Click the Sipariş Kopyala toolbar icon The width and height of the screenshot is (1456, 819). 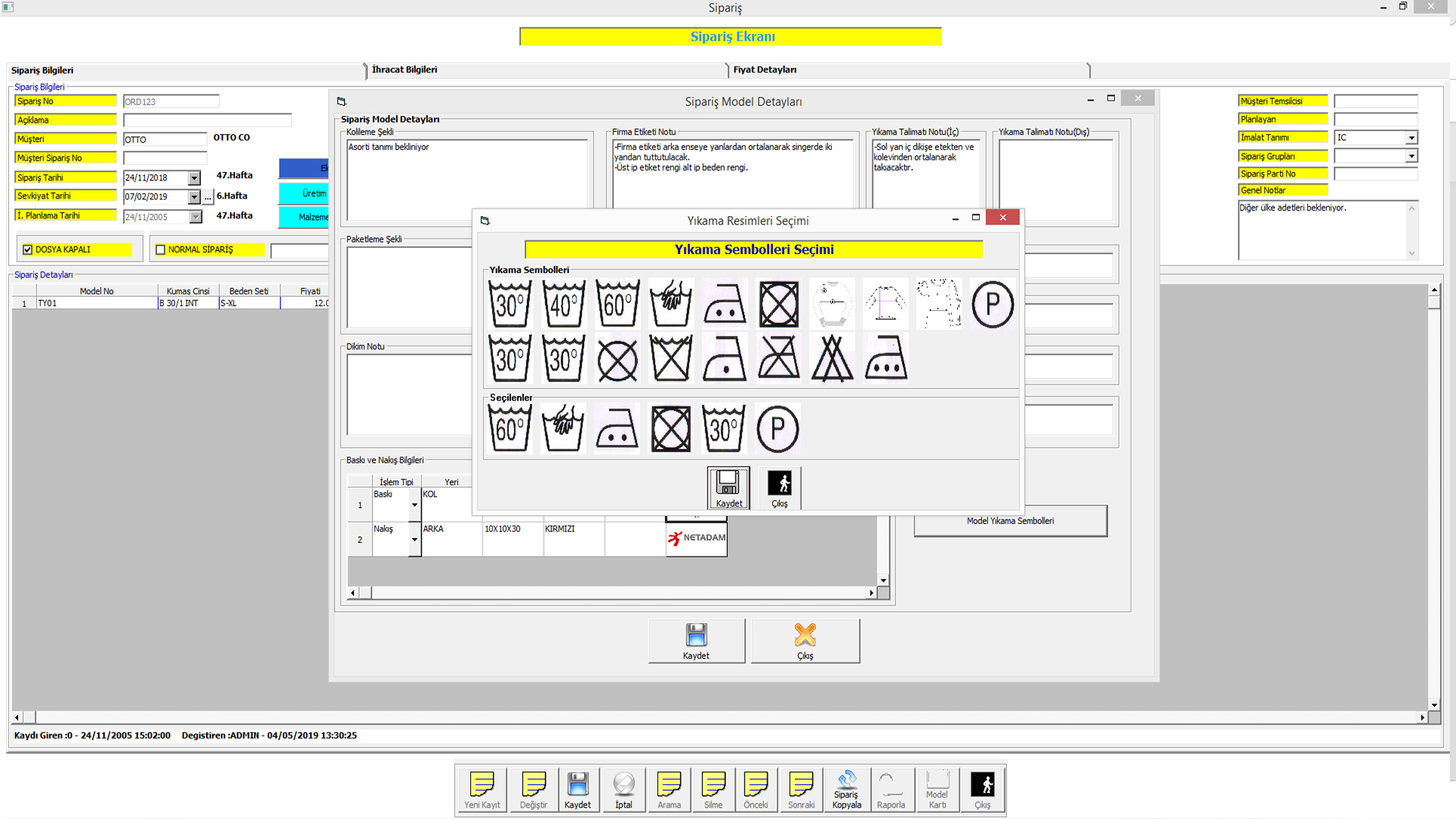click(846, 789)
